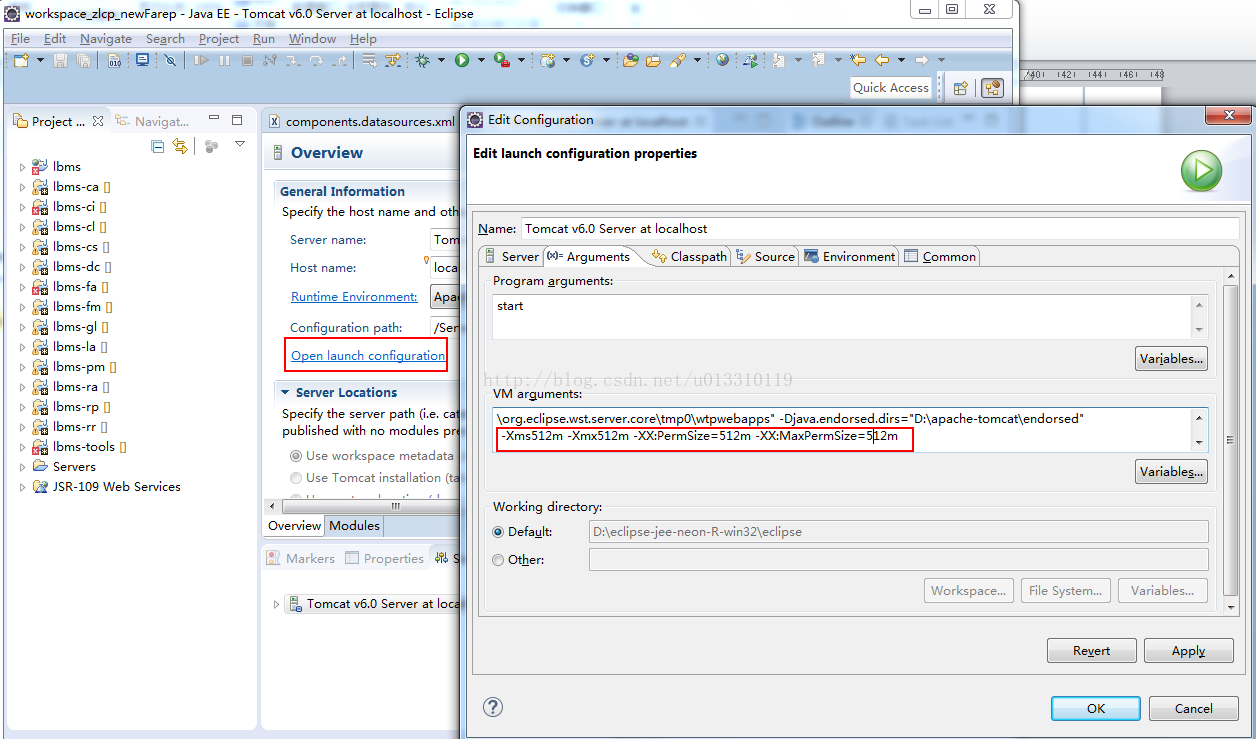This screenshot has height=739, width=1256.
Task: Click the yellow Back navigation arrow
Action: pyautogui.click(x=882, y=60)
